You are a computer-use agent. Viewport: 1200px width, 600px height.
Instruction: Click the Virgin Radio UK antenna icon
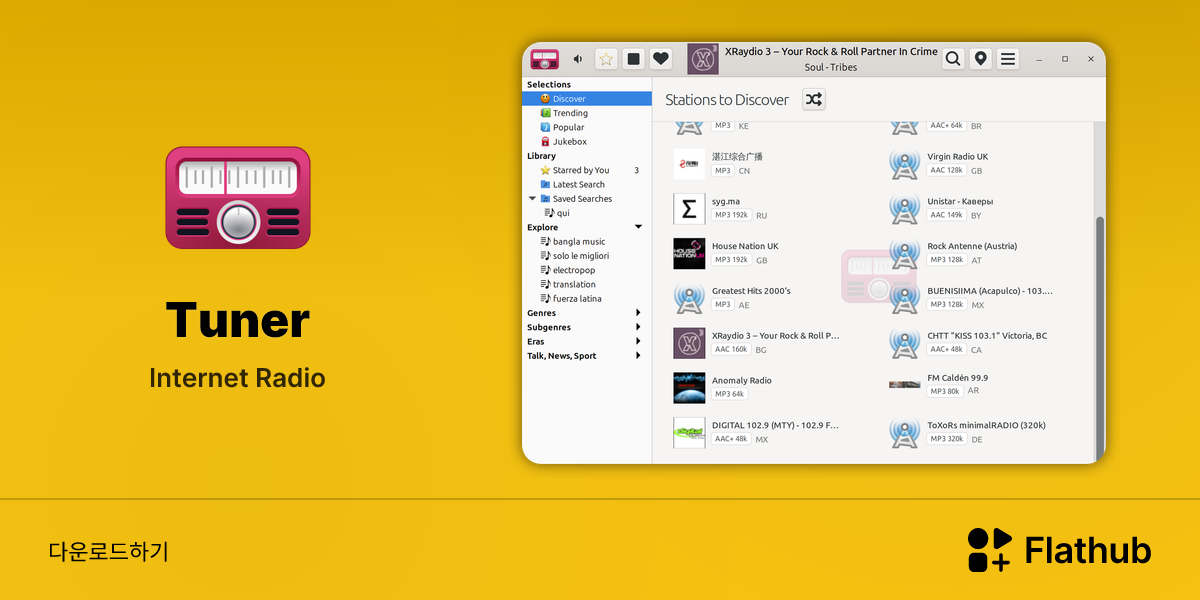(x=904, y=164)
